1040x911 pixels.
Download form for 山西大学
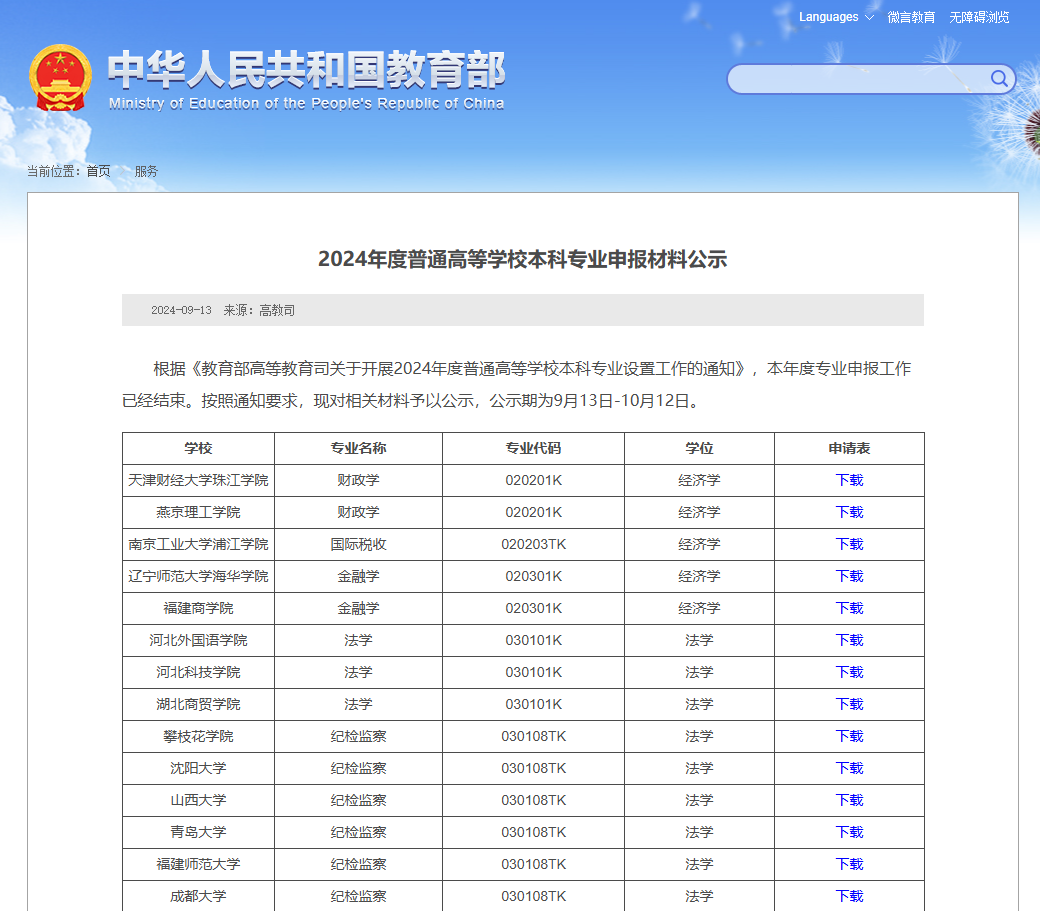point(849,800)
